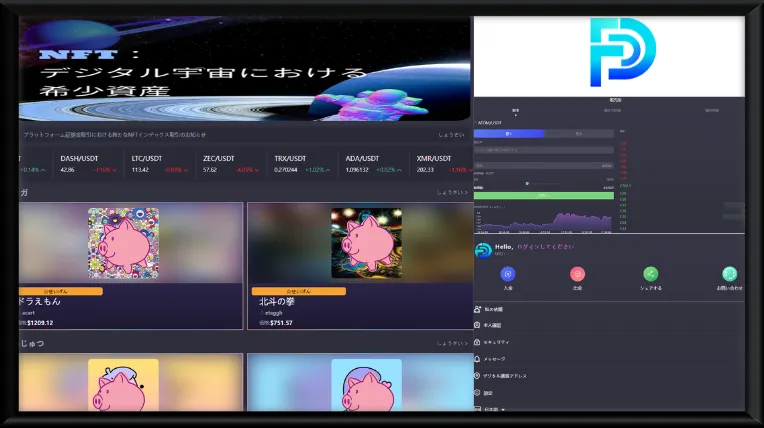Click the しょうさい link beside announcement text
This screenshot has width=764, height=428.
pyautogui.click(x=451, y=135)
